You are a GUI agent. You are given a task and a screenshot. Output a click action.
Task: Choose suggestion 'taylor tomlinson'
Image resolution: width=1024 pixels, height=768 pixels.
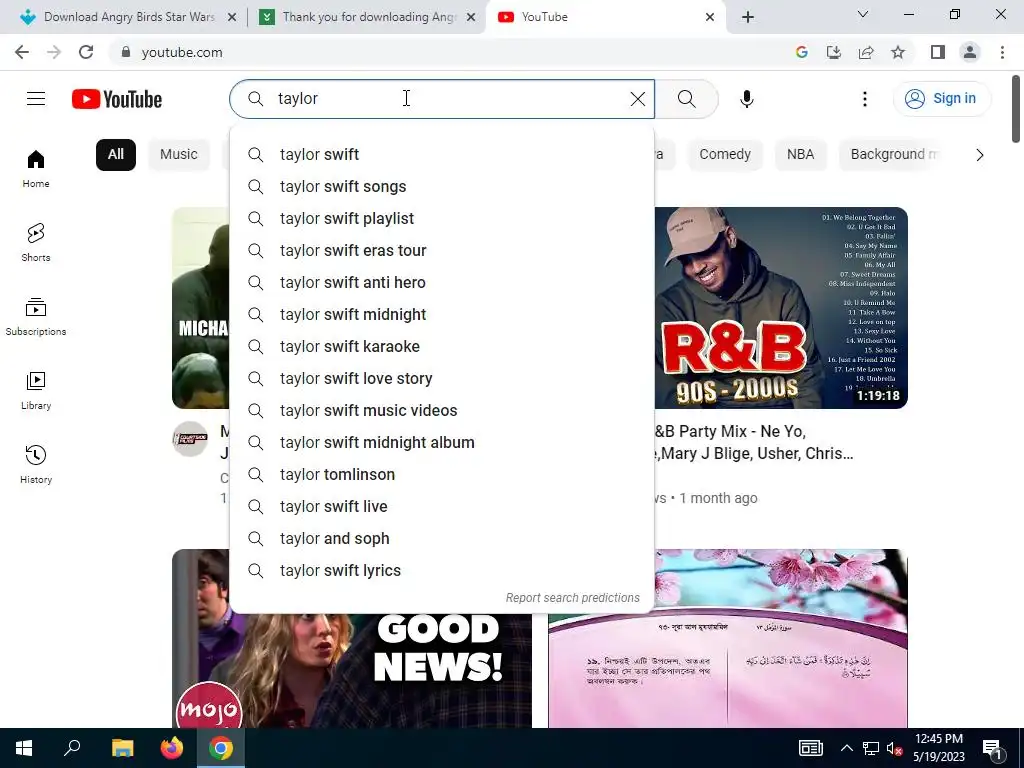pyautogui.click(x=441, y=475)
